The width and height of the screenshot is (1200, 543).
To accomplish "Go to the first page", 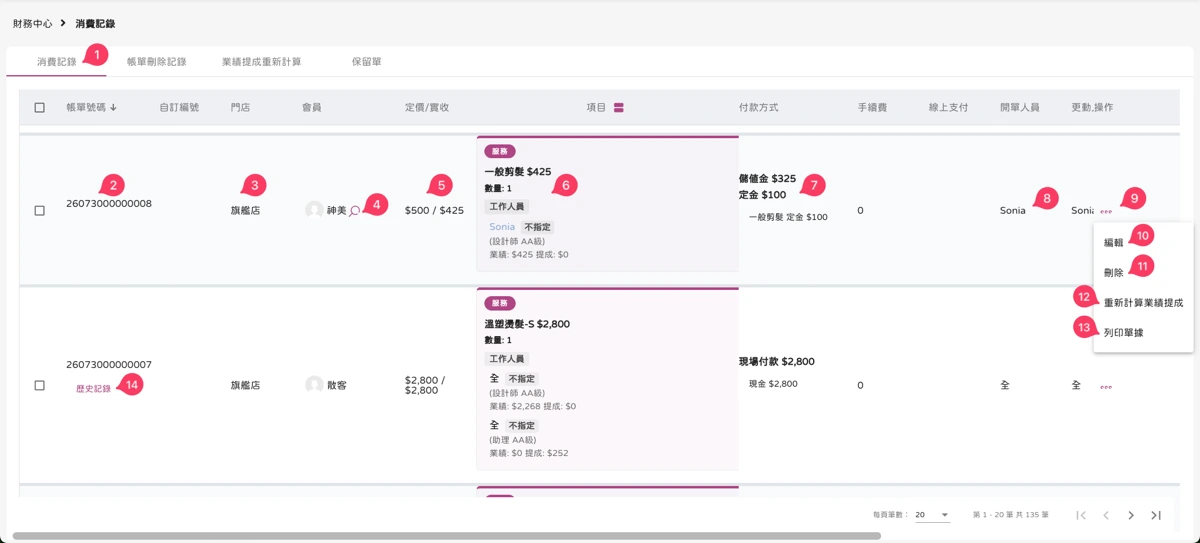I will (x=1081, y=515).
